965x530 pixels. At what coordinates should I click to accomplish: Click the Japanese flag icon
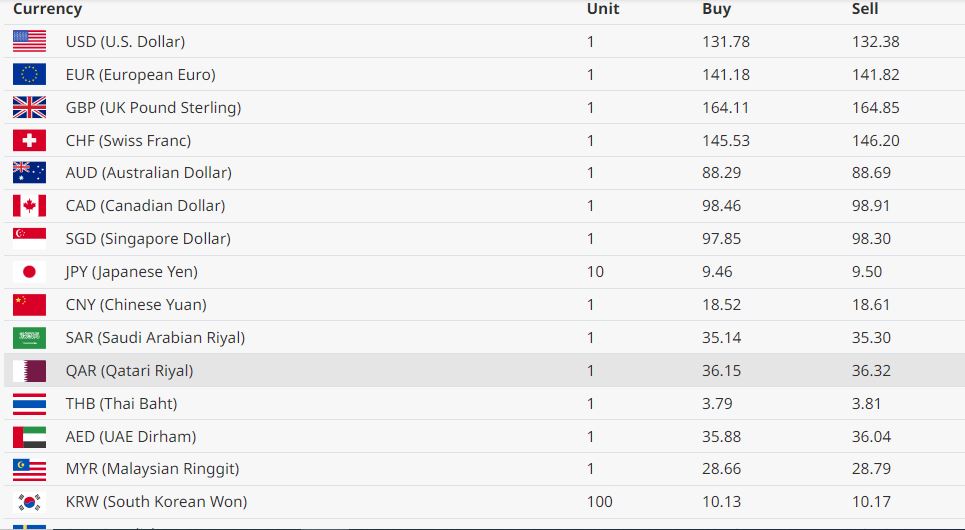29,271
